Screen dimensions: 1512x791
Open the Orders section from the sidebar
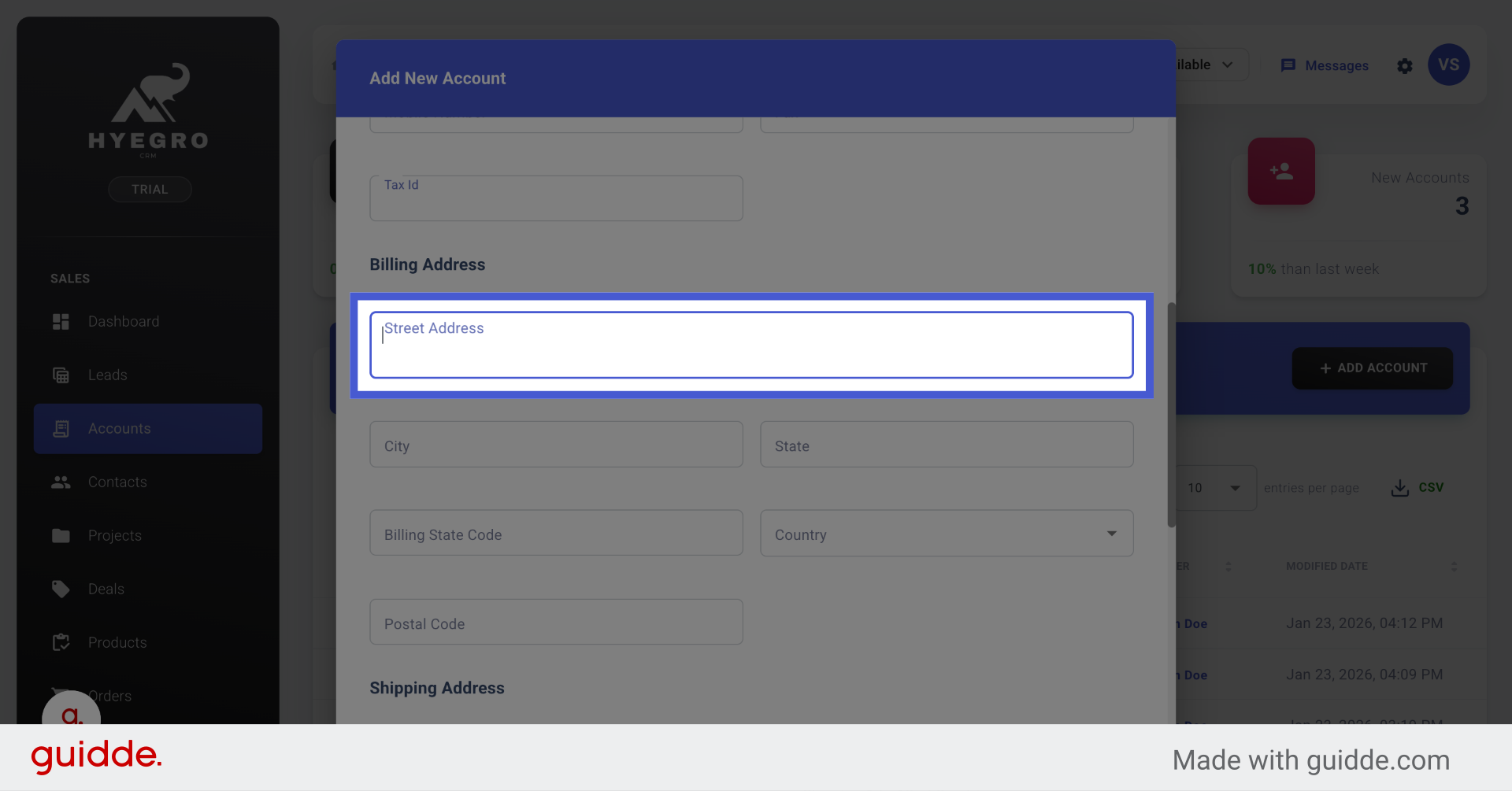pyautogui.click(x=109, y=696)
